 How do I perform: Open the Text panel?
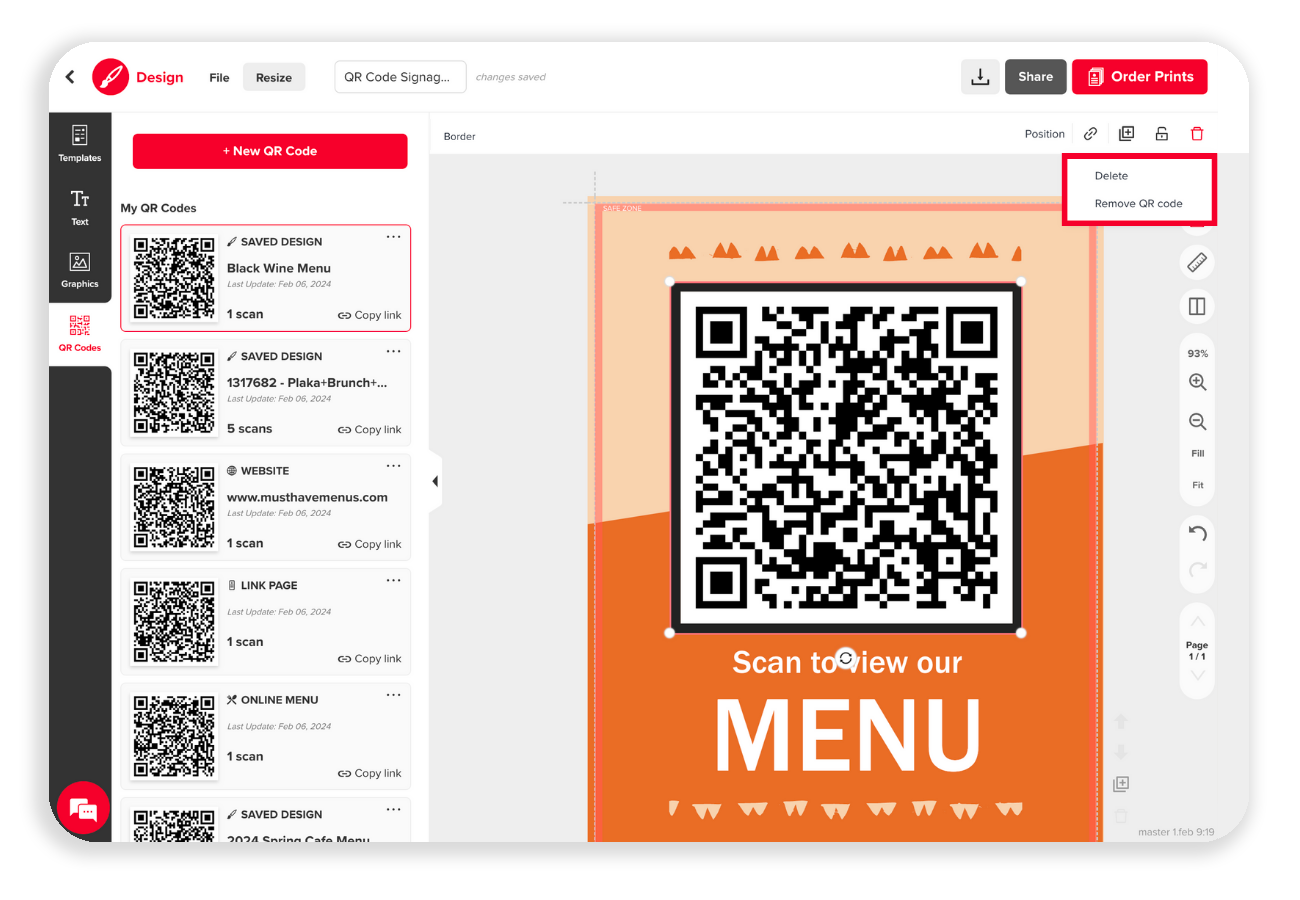80,208
